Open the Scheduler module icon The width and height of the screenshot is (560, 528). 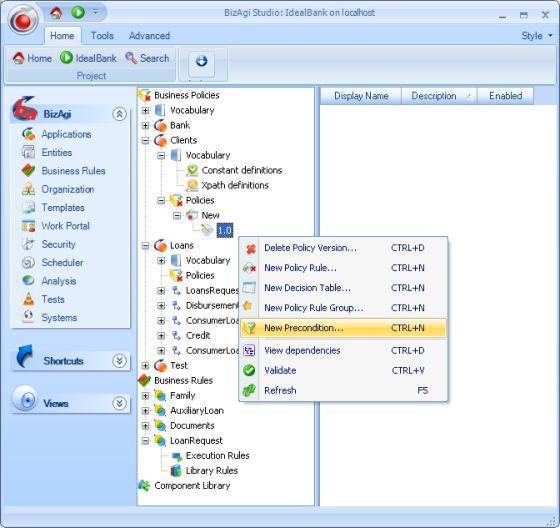pos(29,263)
